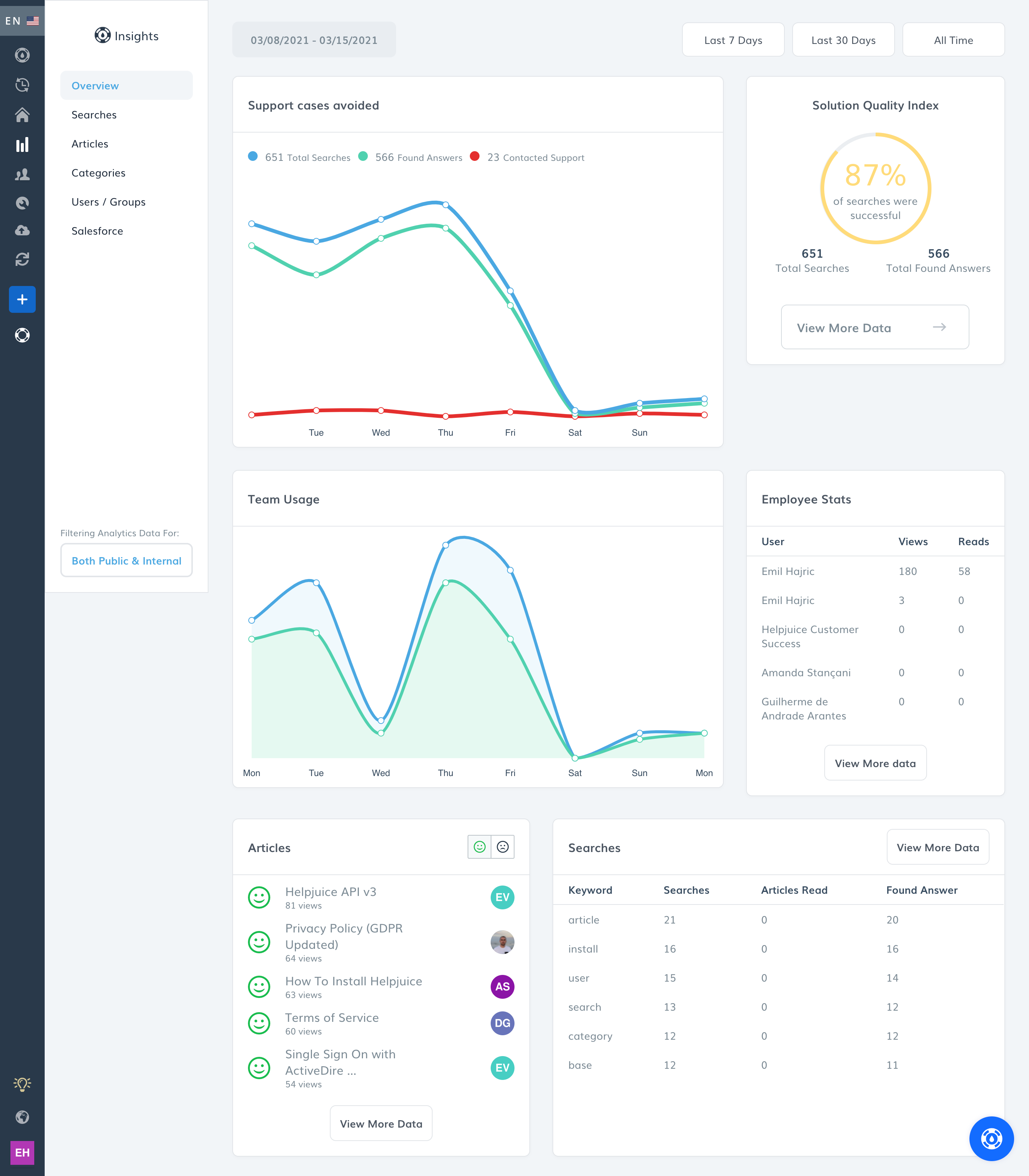
Task: Click the wrench customize icon
Action: coord(22,203)
